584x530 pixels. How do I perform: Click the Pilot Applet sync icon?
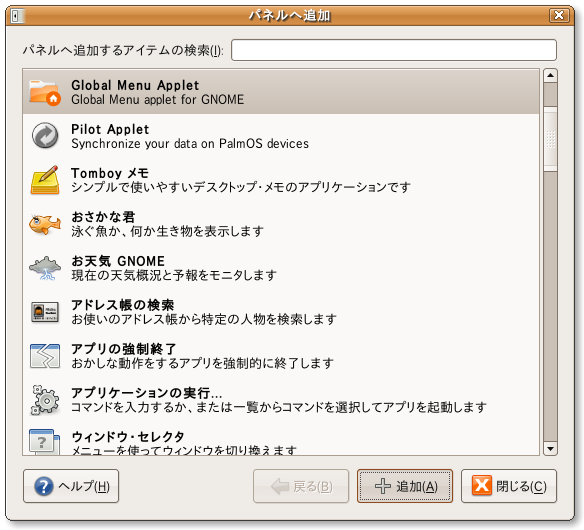coord(45,136)
